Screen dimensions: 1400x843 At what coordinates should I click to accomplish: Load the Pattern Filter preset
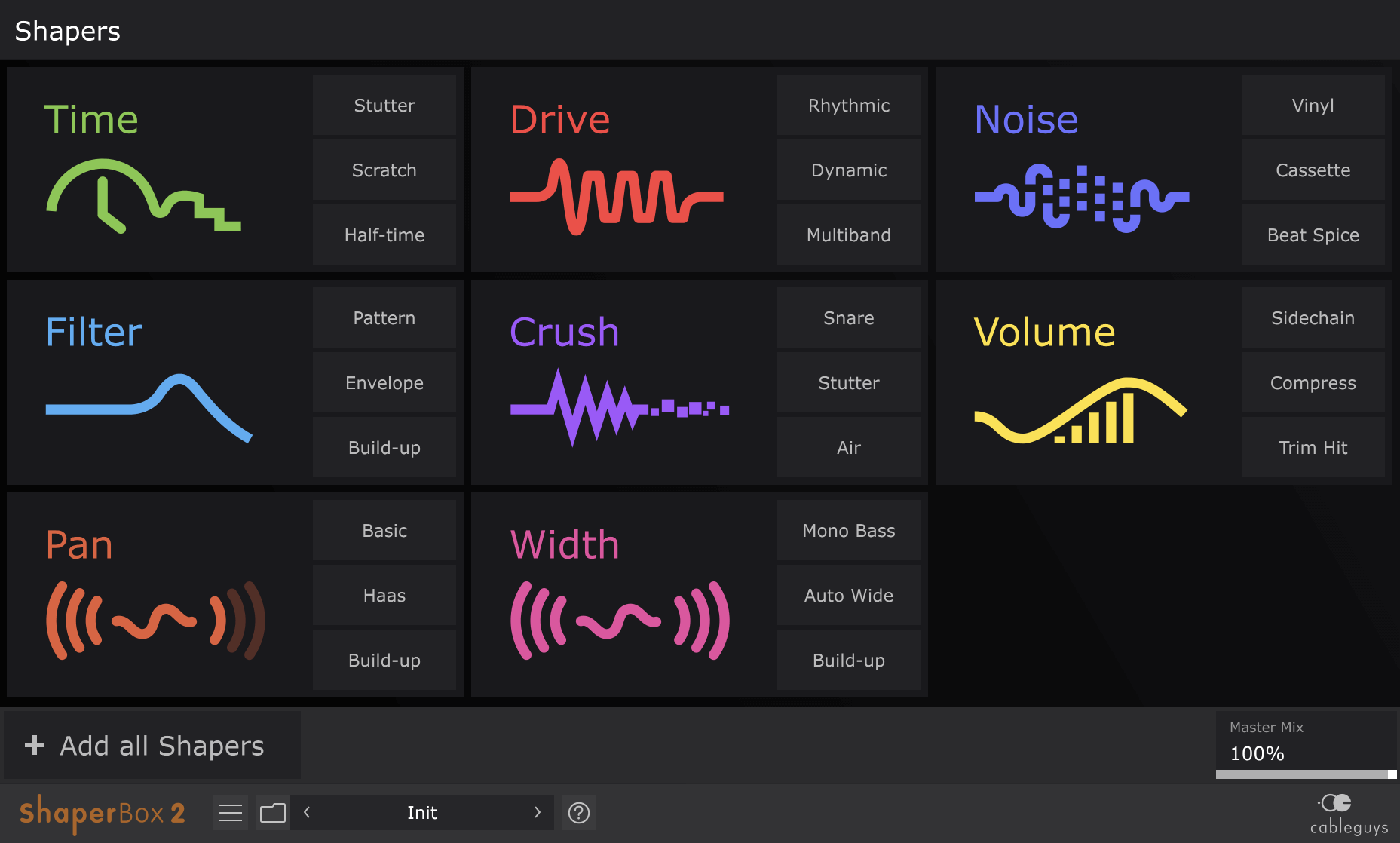(384, 317)
